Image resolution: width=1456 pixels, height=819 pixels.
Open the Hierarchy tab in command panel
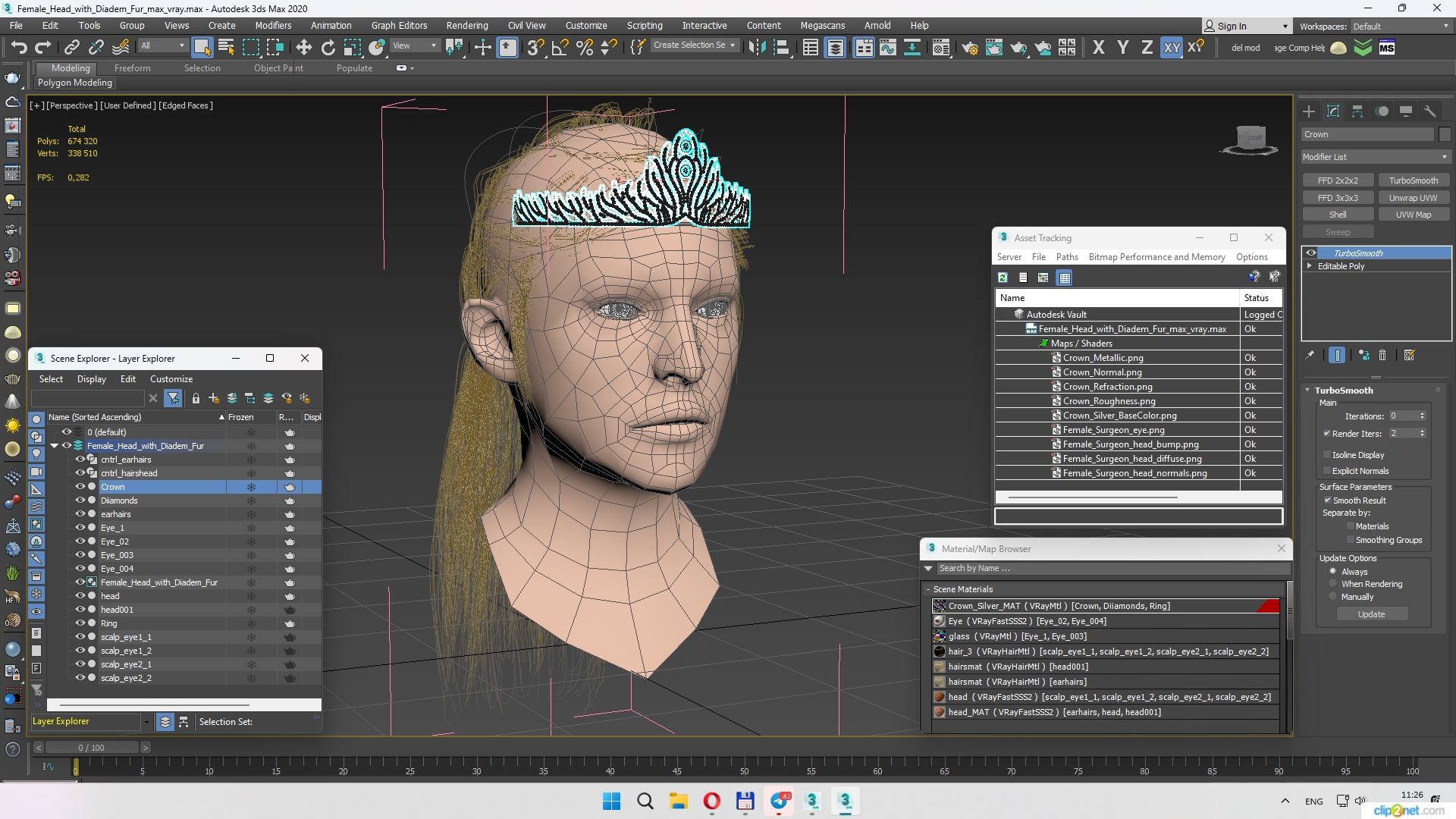(1357, 111)
